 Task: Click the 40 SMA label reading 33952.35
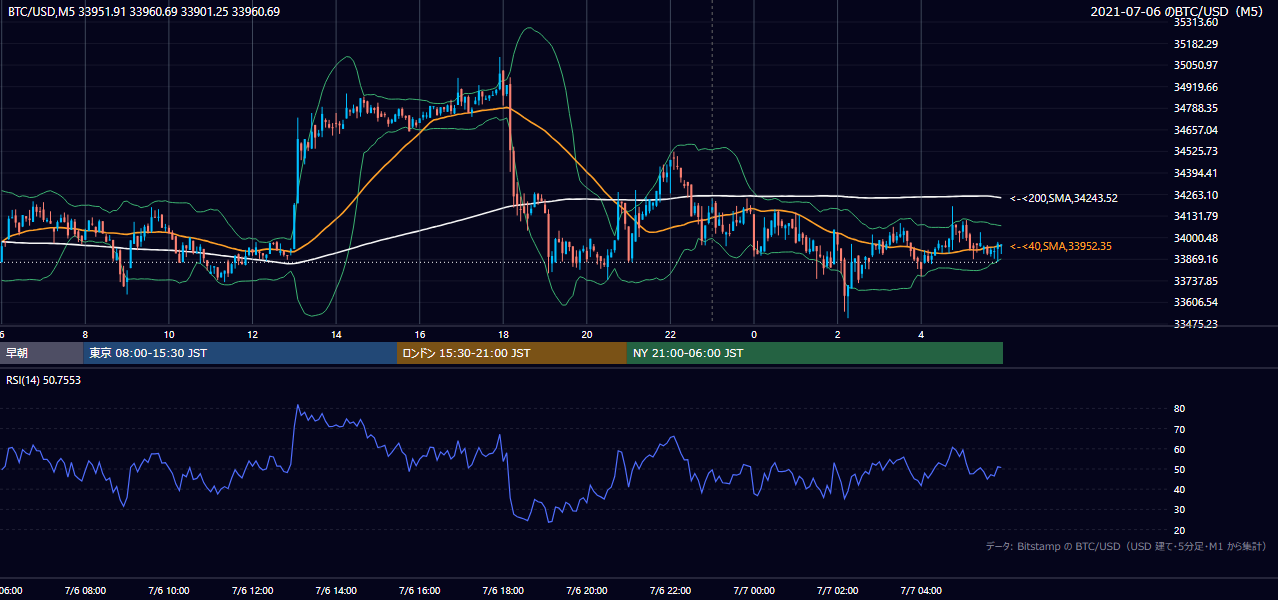click(1061, 246)
